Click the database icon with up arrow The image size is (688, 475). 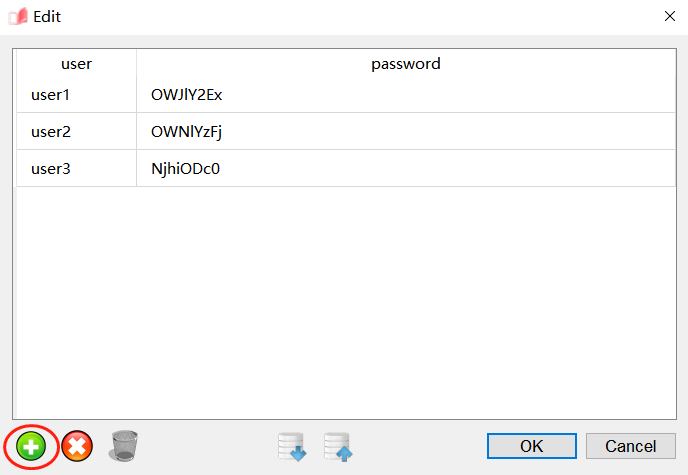point(338,447)
